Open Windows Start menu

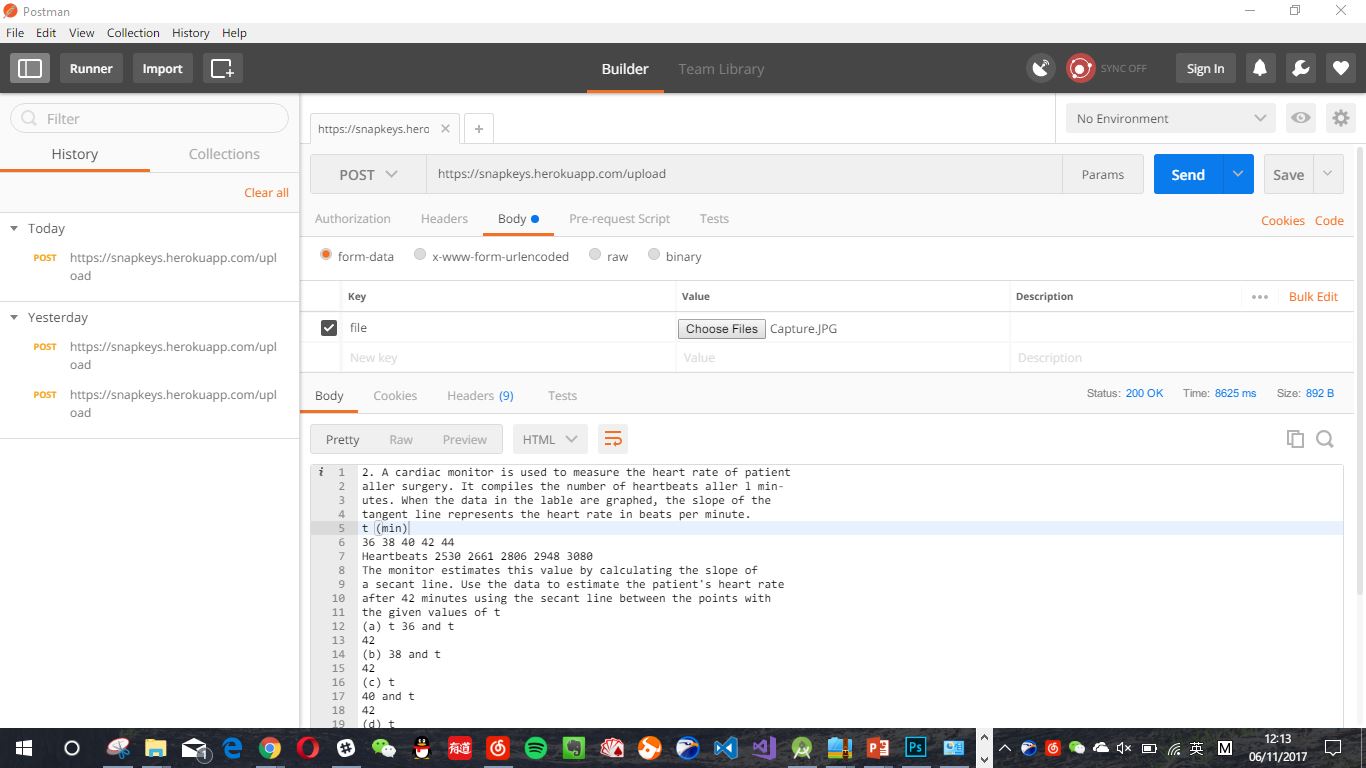click(24, 748)
